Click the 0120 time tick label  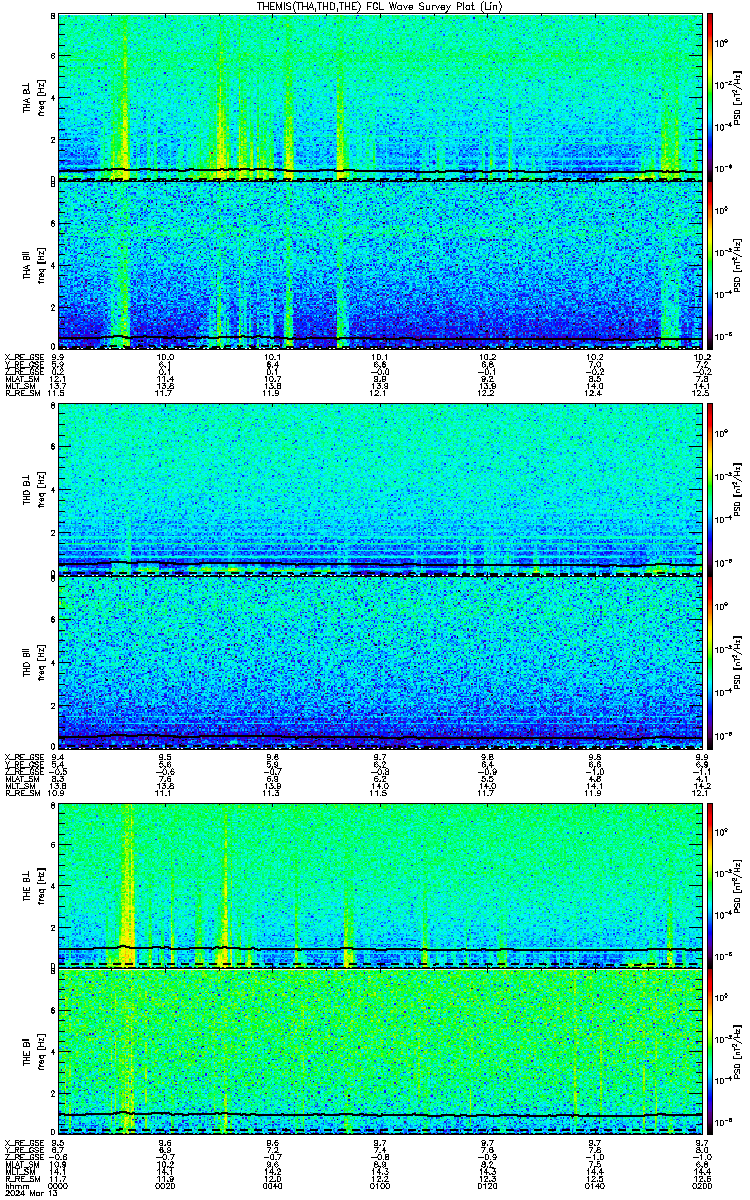[487, 1188]
